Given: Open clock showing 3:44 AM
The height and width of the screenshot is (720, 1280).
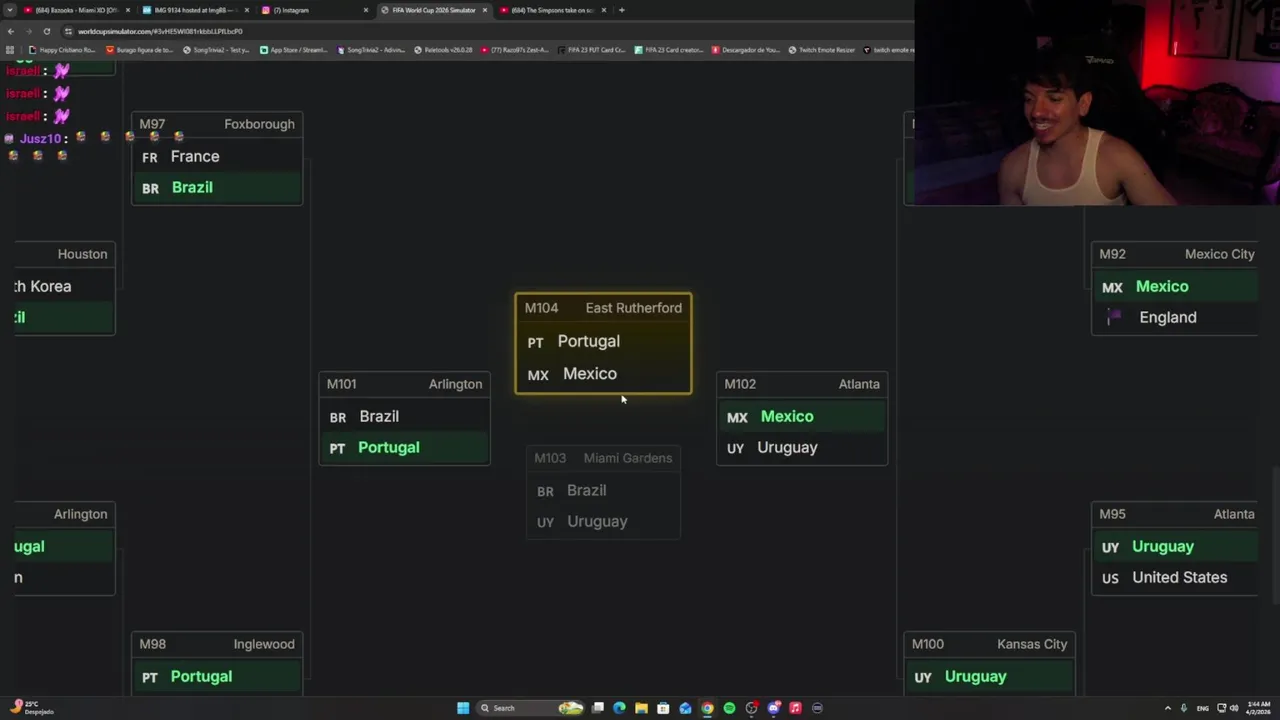Looking at the screenshot, I should point(1259,708).
